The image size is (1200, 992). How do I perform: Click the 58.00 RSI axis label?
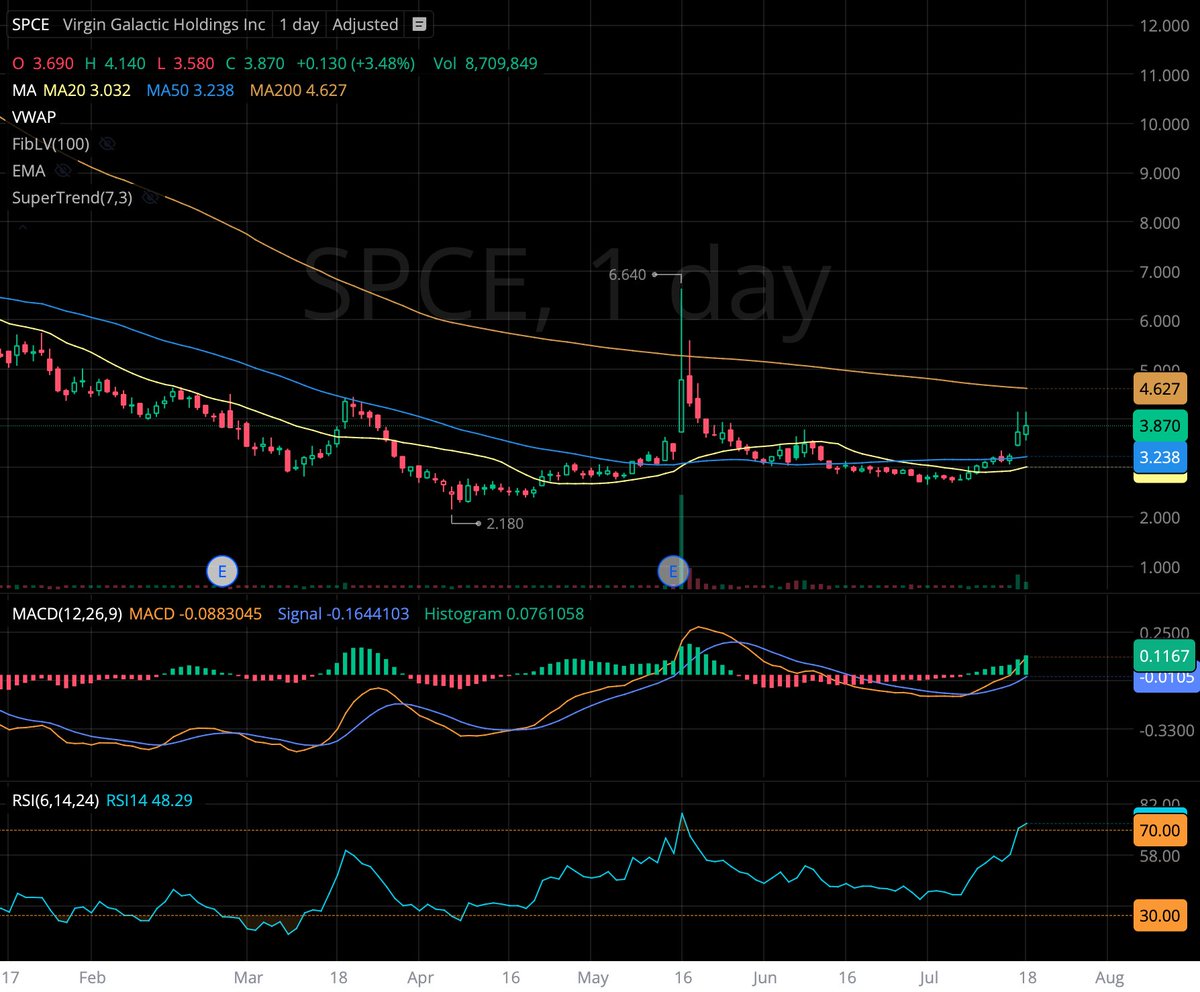click(1160, 857)
